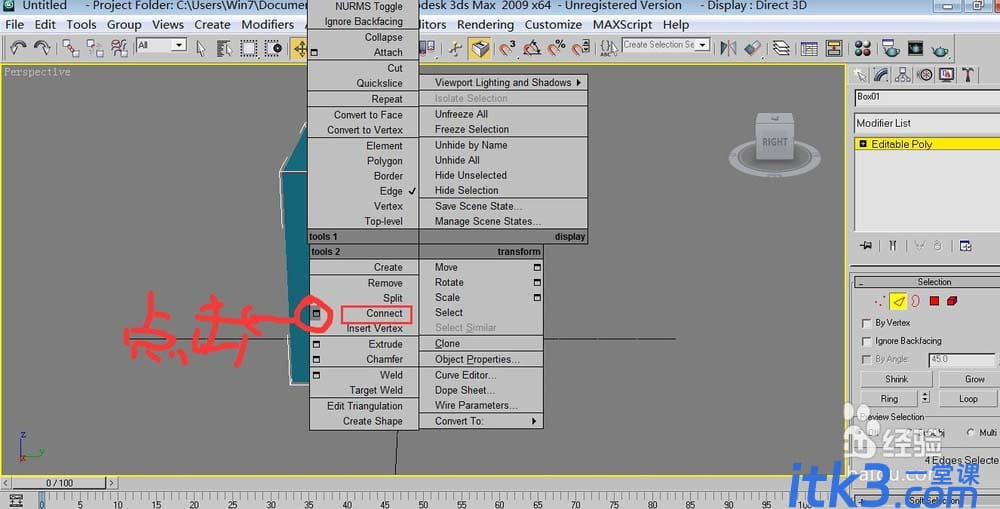Click Rectangular Selection Region icon
The height and width of the screenshot is (509, 1000).
[249, 48]
